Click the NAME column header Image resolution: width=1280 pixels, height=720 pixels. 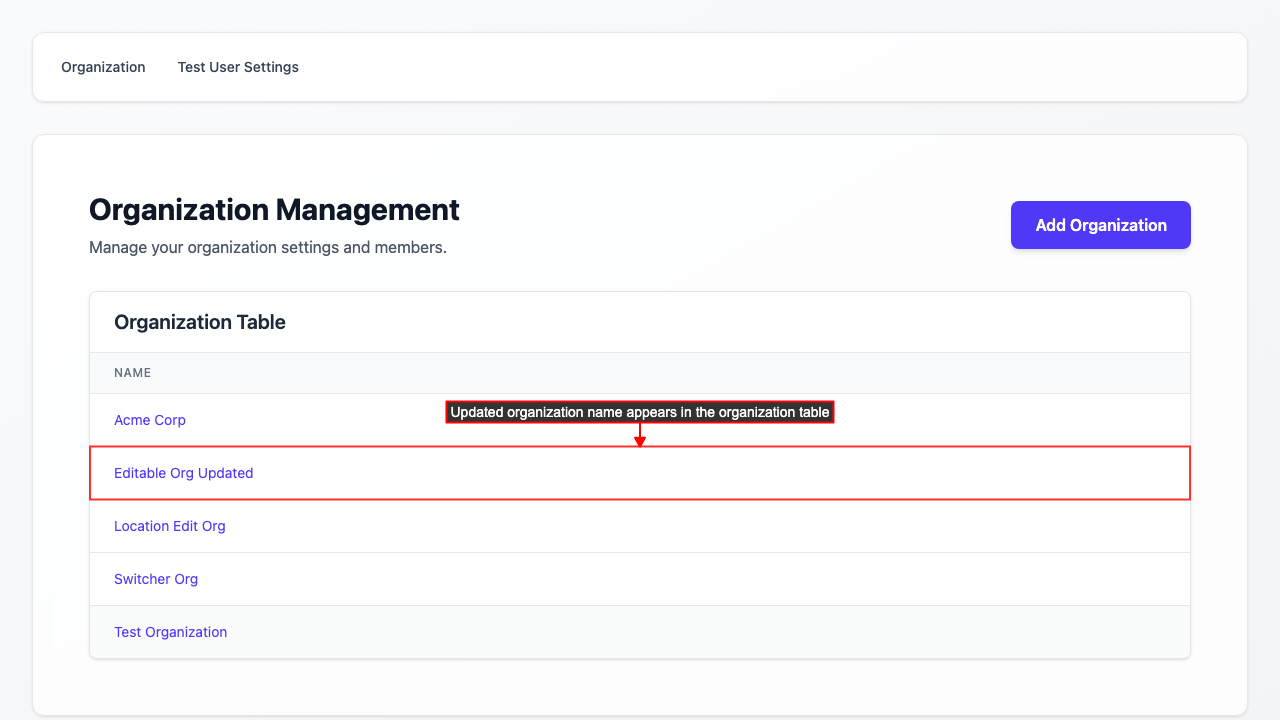(x=133, y=373)
